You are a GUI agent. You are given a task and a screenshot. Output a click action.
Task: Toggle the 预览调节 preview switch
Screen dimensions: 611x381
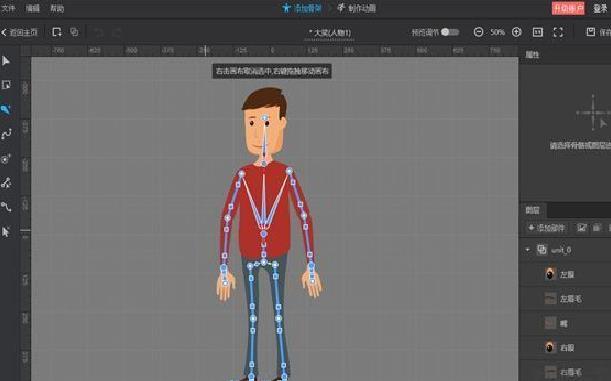450,32
